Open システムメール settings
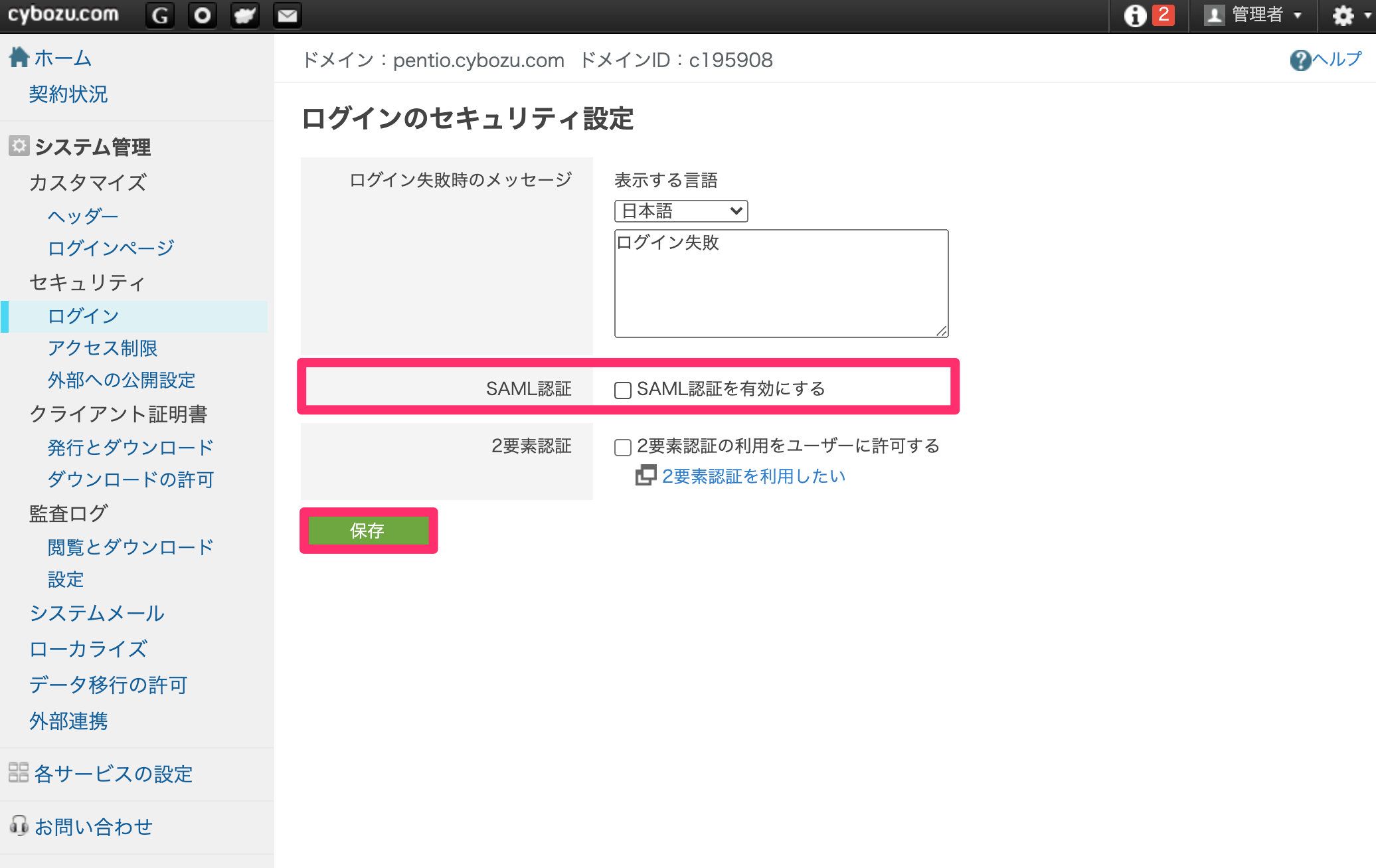 pos(97,613)
